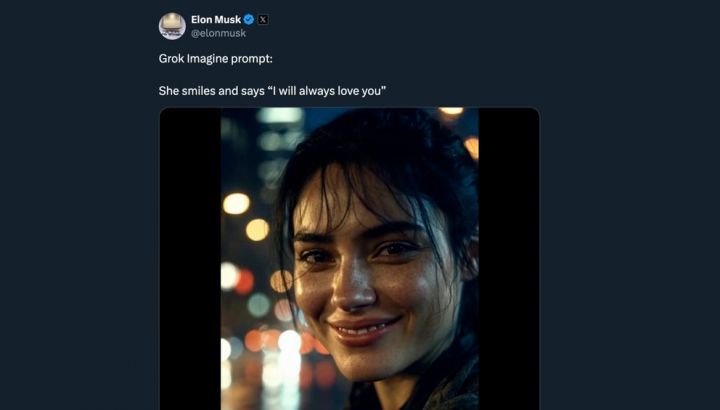Click the left black bar of the video
Image resolution: width=720 pixels, height=410 pixels.
(190, 258)
